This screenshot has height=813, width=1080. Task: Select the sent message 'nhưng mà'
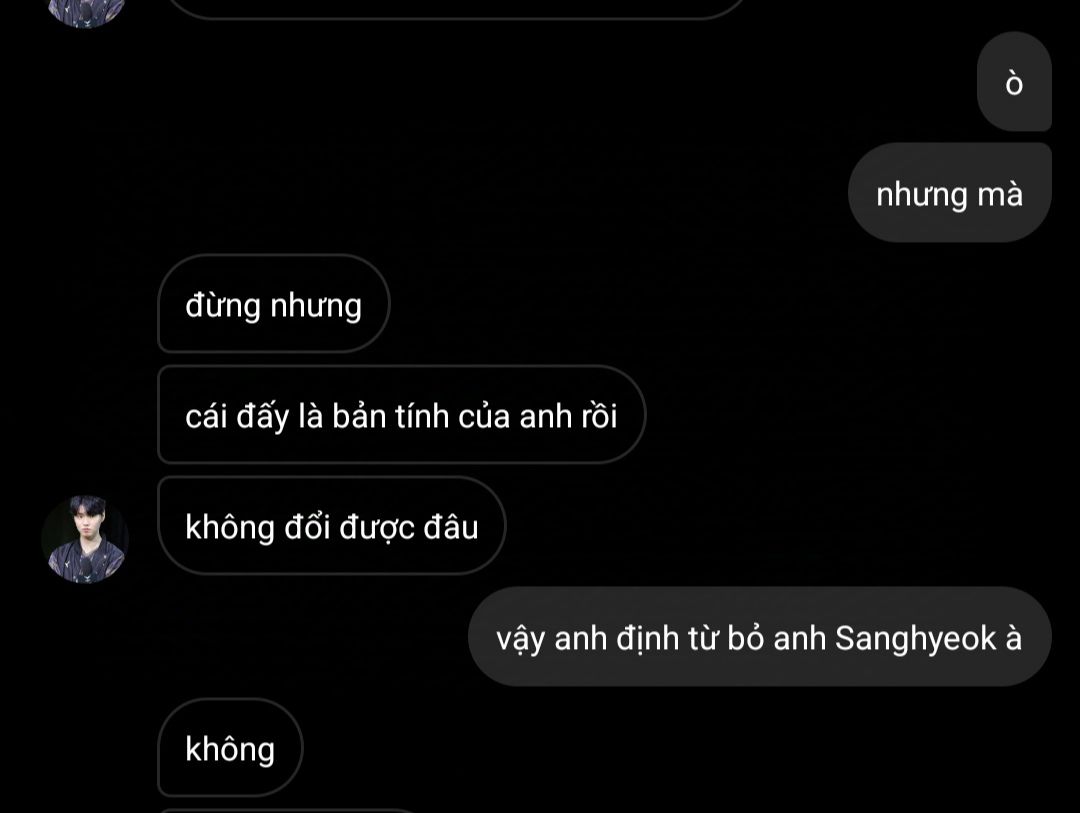[x=949, y=193]
